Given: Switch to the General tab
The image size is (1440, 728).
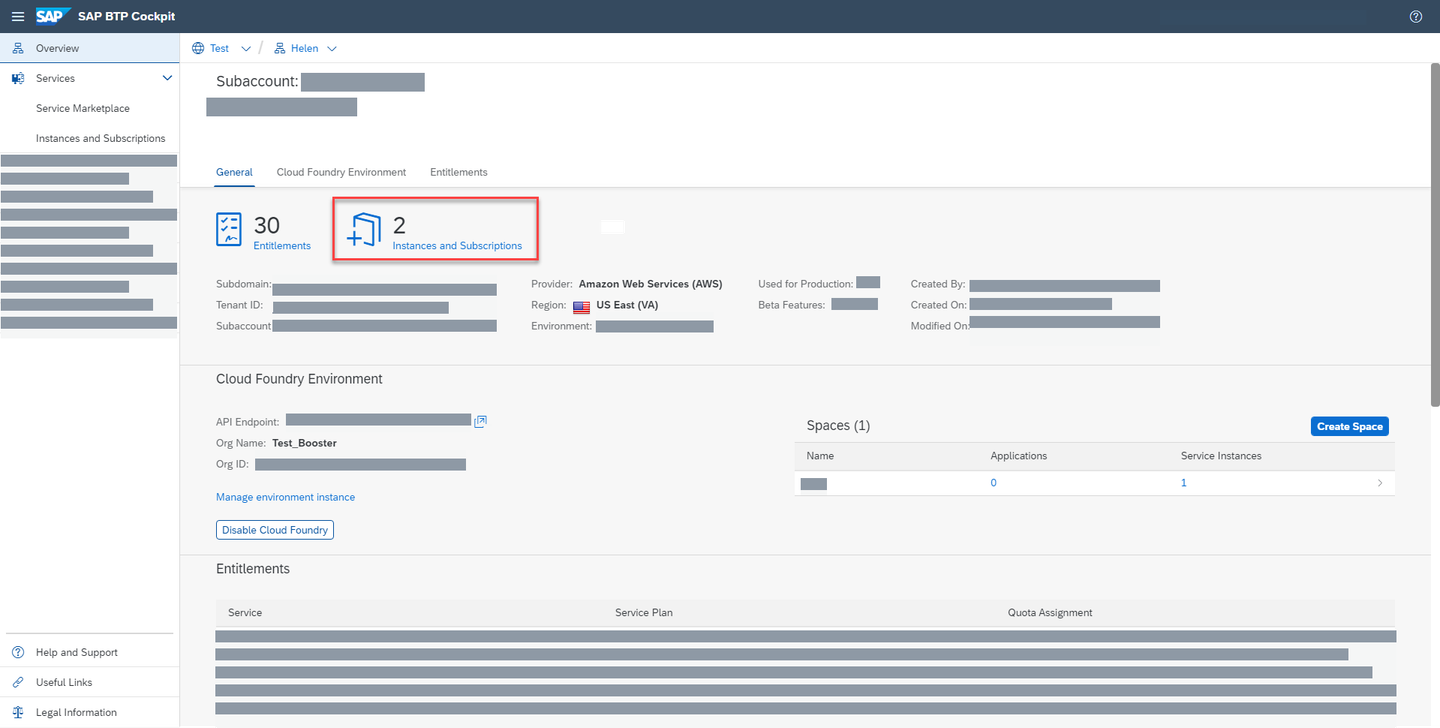Looking at the screenshot, I should point(234,172).
